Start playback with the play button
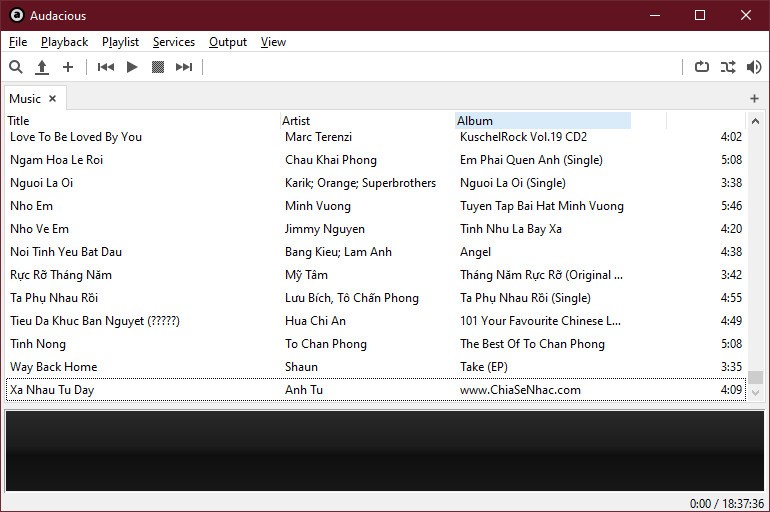The width and height of the screenshot is (770, 512). click(132, 67)
